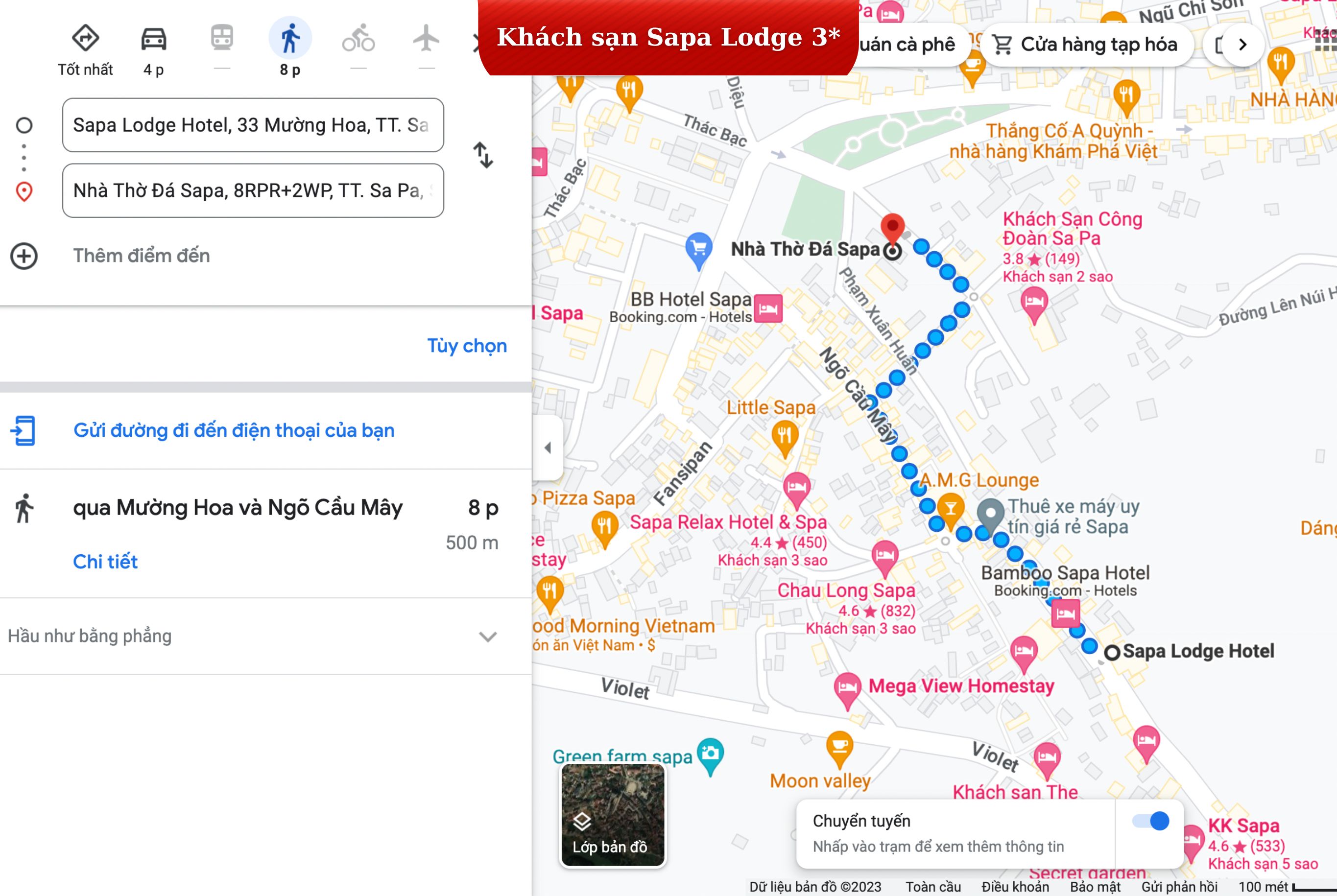The image size is (1337, 896).
Task: Select the driving travel mode icon
Action: (154, 39)
